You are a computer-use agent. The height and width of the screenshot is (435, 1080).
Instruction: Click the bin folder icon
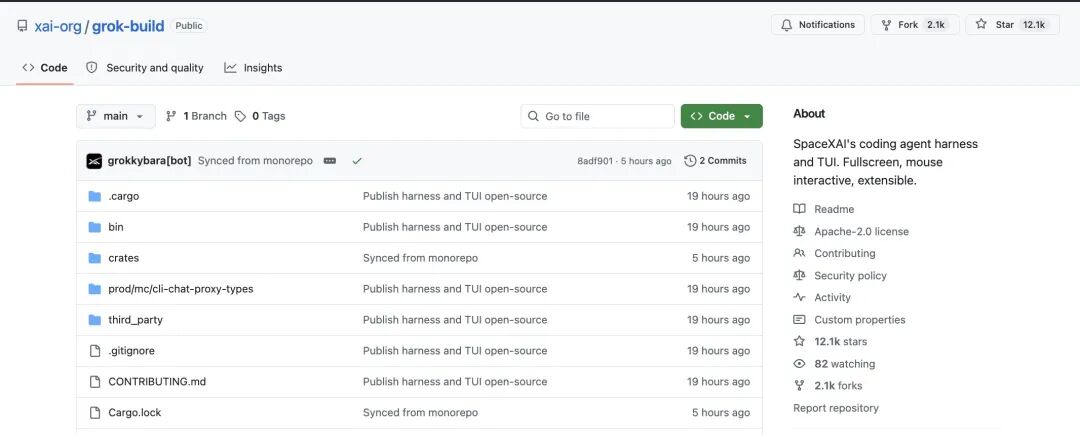tap(95, 227)
